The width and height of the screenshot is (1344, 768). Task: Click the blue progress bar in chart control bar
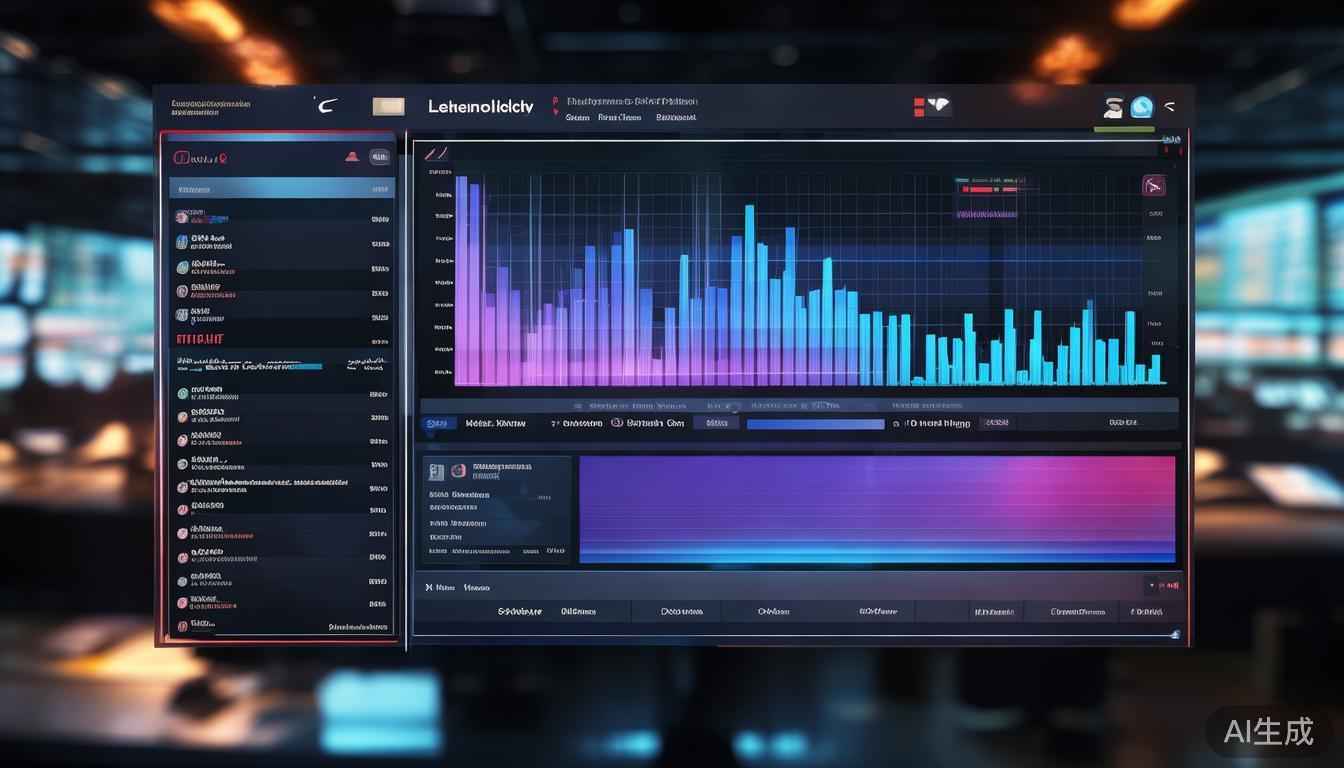coord(815,424)
